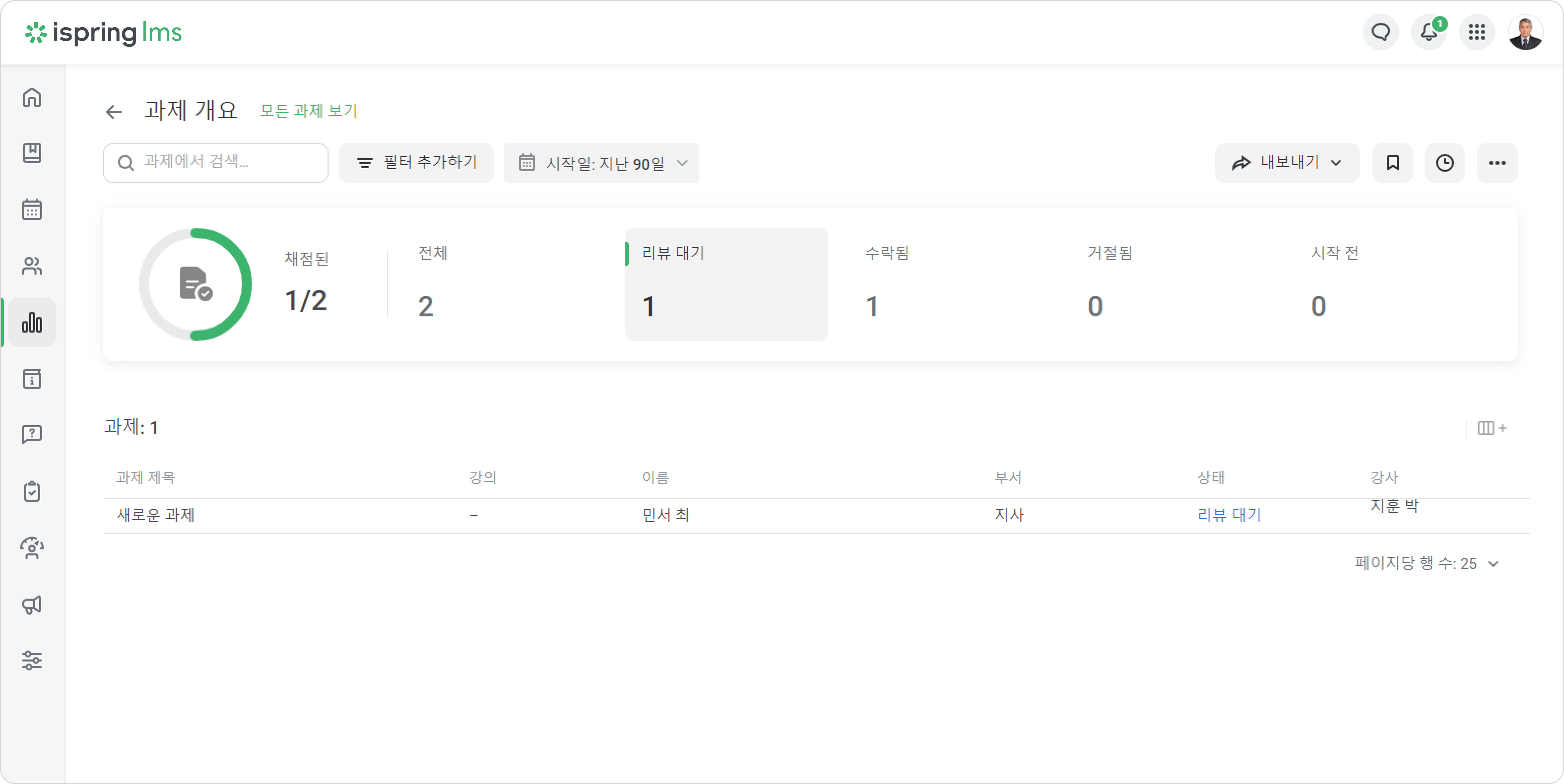Click the 과제에서 검색 search field
The width and height of the screenshot is (1564, 784).
(x=216, y=163)
